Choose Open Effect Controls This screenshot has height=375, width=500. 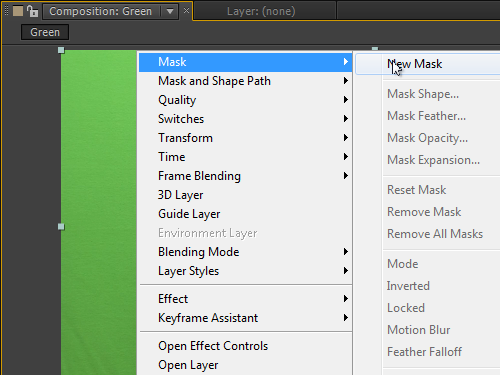click(x=245, y=346)
